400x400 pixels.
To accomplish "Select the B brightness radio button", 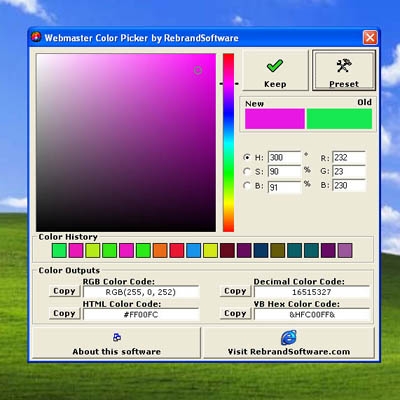I will (x=247, y=185).
